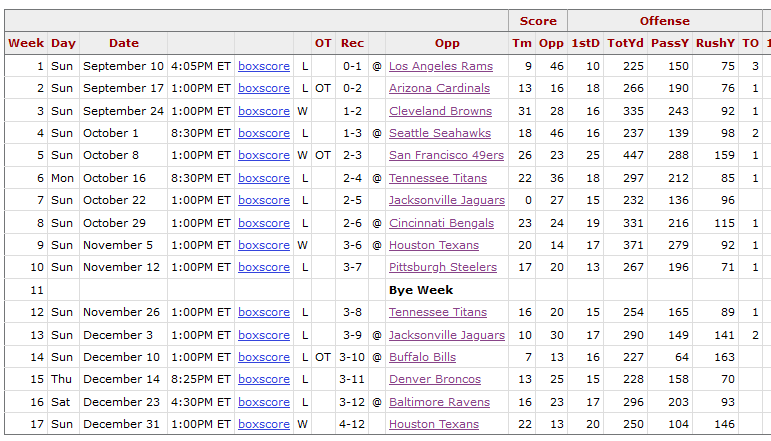Image resolution: width=771 pixels, height=441 pixels.
Task: Sort by RushY column header
Action: [x=715, y=43]
